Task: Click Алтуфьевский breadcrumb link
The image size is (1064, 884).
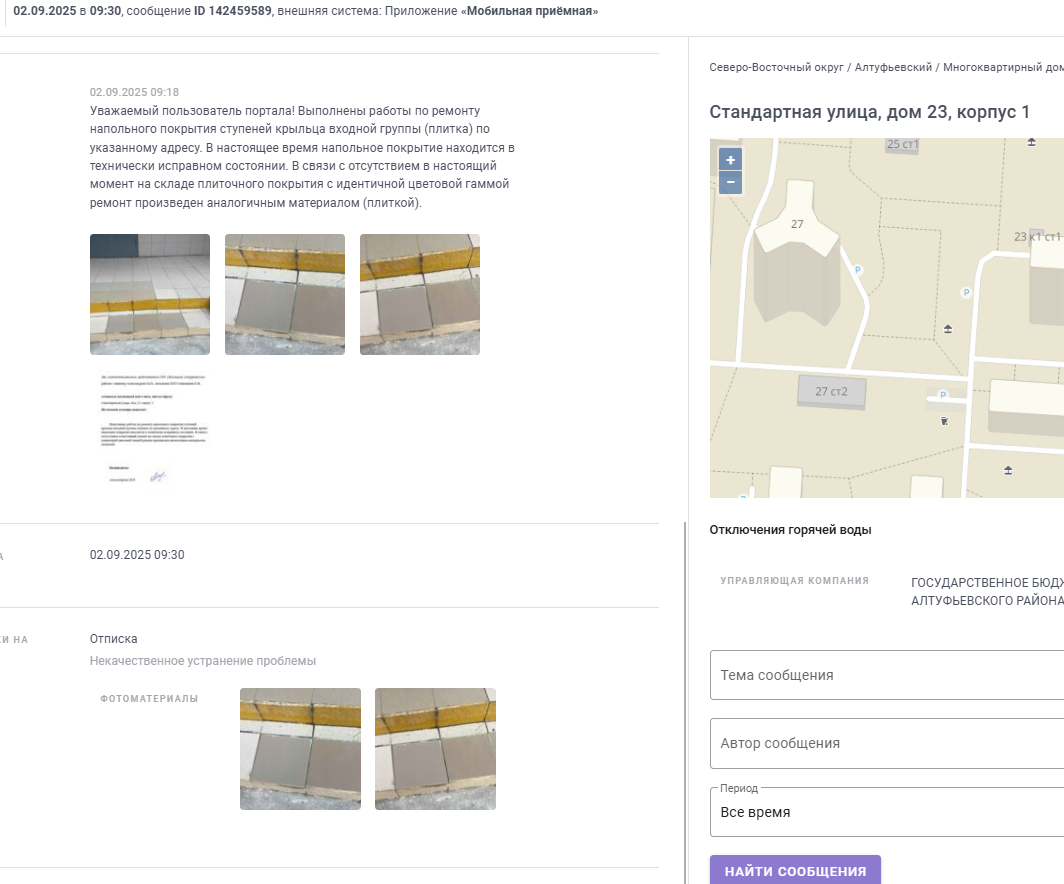Action: tap(893, 67)
